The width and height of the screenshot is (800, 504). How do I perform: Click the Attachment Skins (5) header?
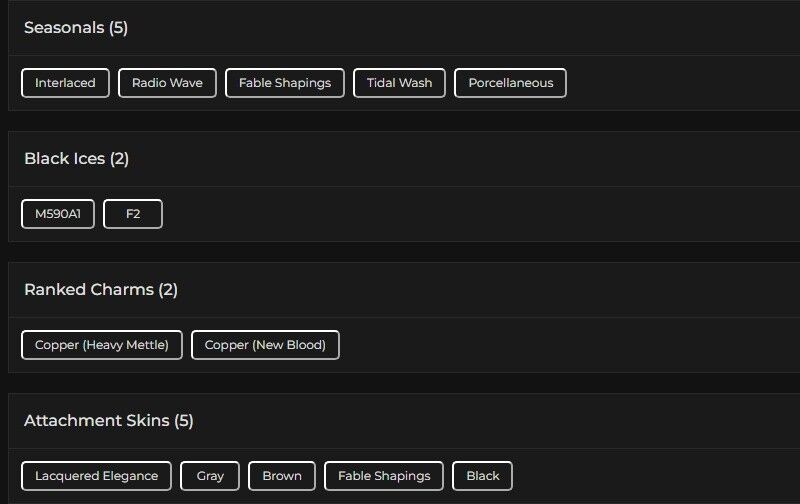[x=109, y=421]
